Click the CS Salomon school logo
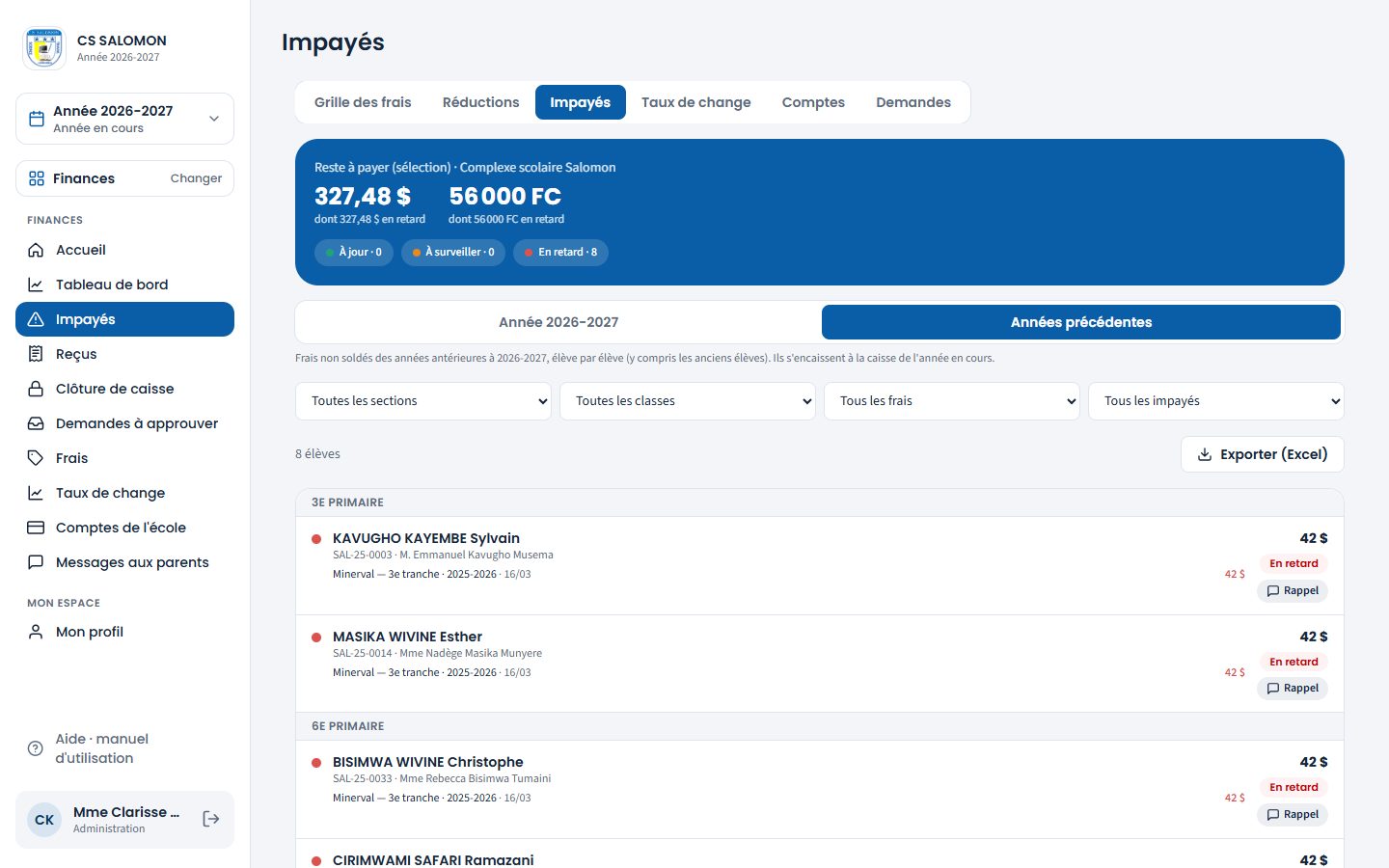 coord(44,48)
